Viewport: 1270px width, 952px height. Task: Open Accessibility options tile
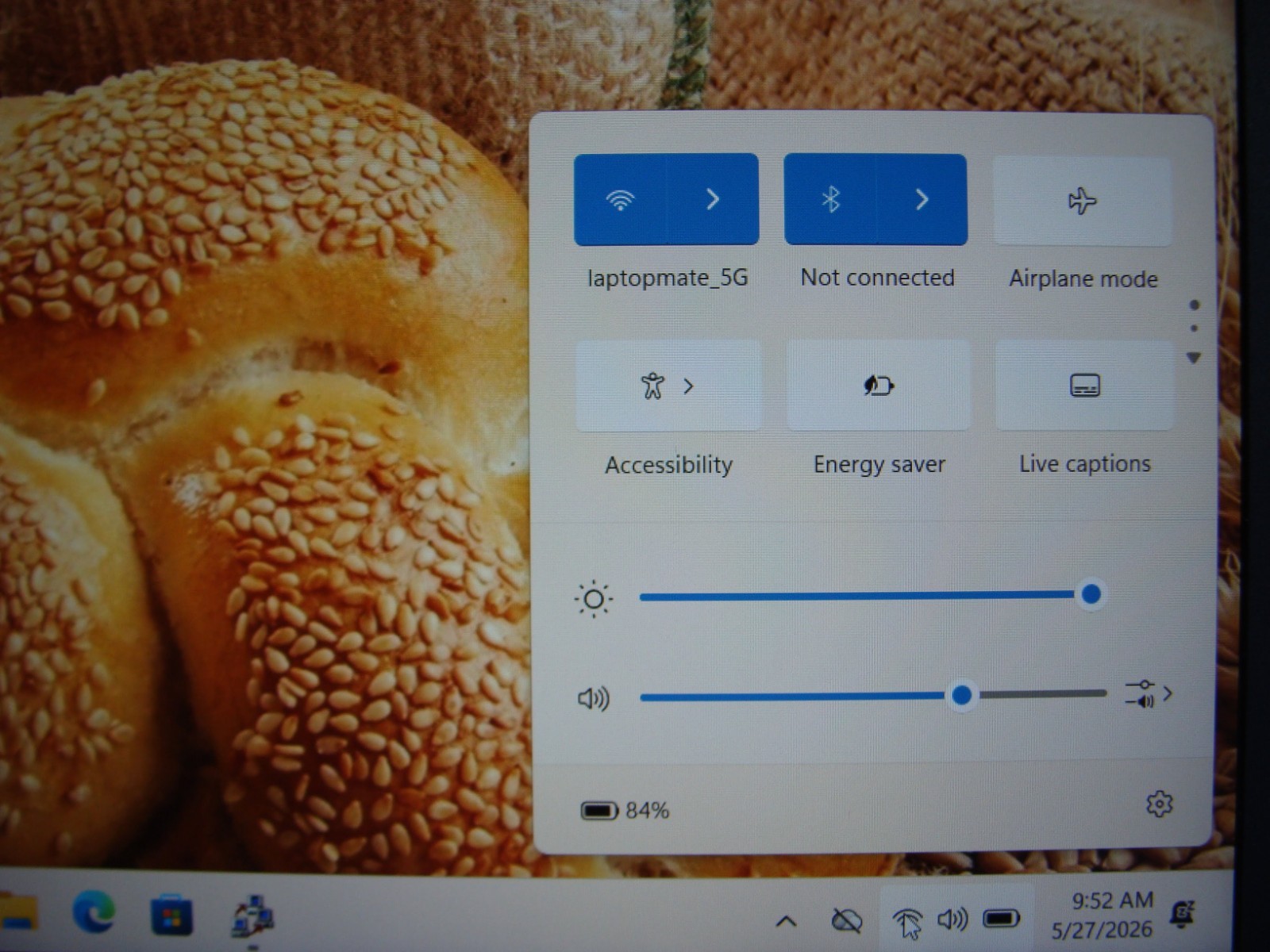click(x=668, y=386)
